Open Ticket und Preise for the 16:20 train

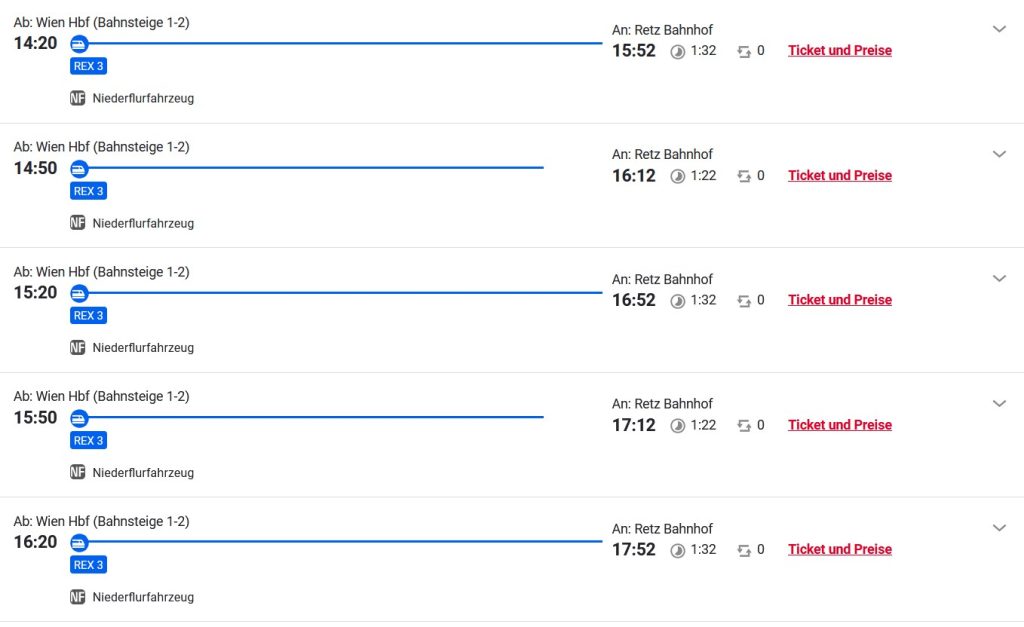pos(839,549)
